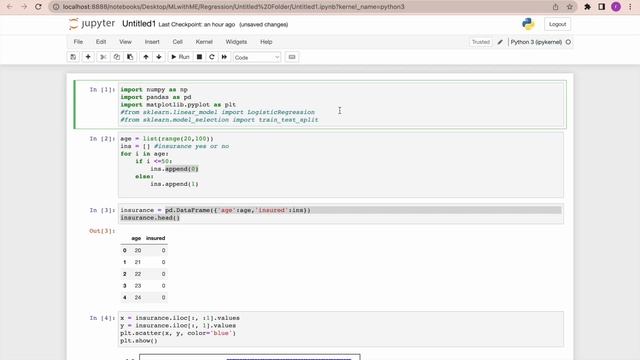
Task: Click the Out[3] output prompt
Action: click(x=102, y=231)
